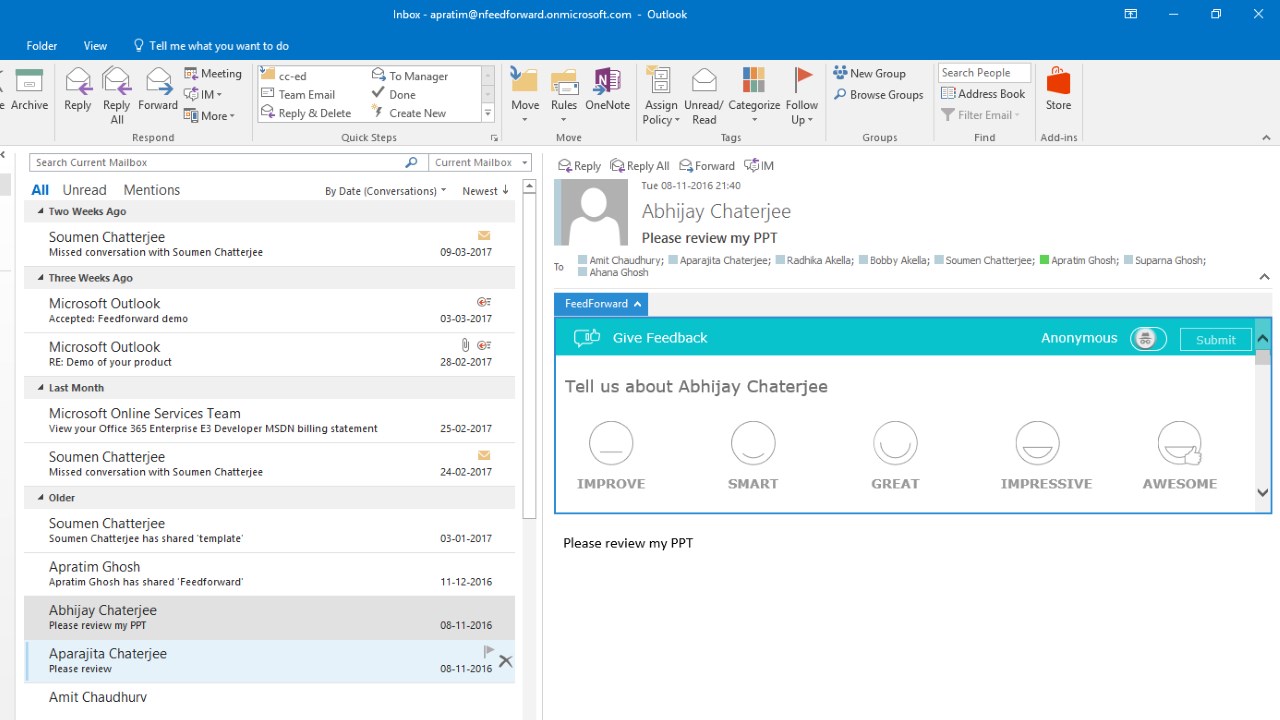Open the Filter Email dropdown

pyautogui.click(x=981, y=115)
